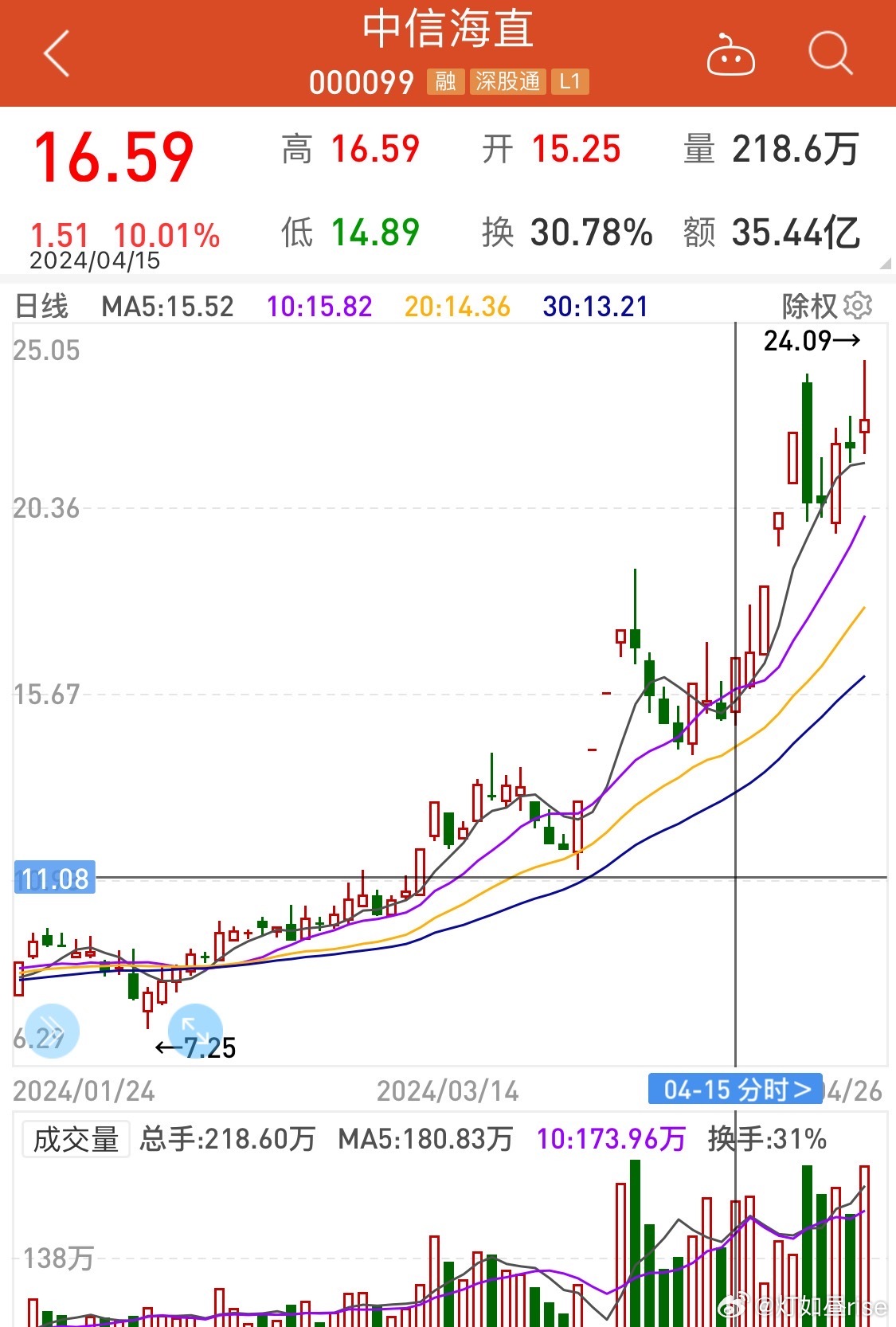The height and width of the screenshot is (1327, 896).
Task: Tap the blue double-arrow circle on chart
Action: pyautogui.click(x=52, y=1031)
